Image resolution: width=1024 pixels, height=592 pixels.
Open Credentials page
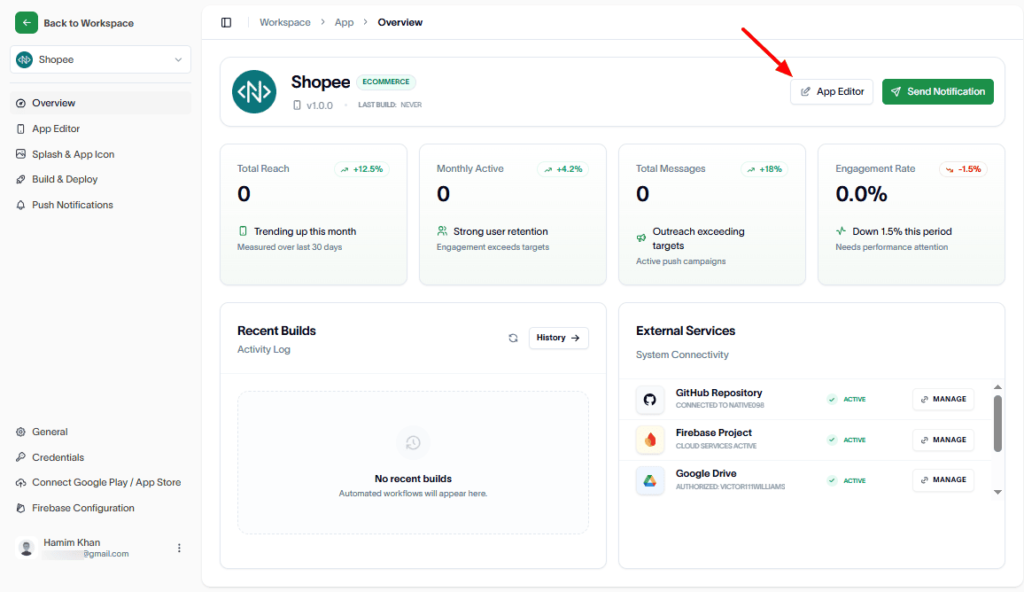[x=101, y=457]
